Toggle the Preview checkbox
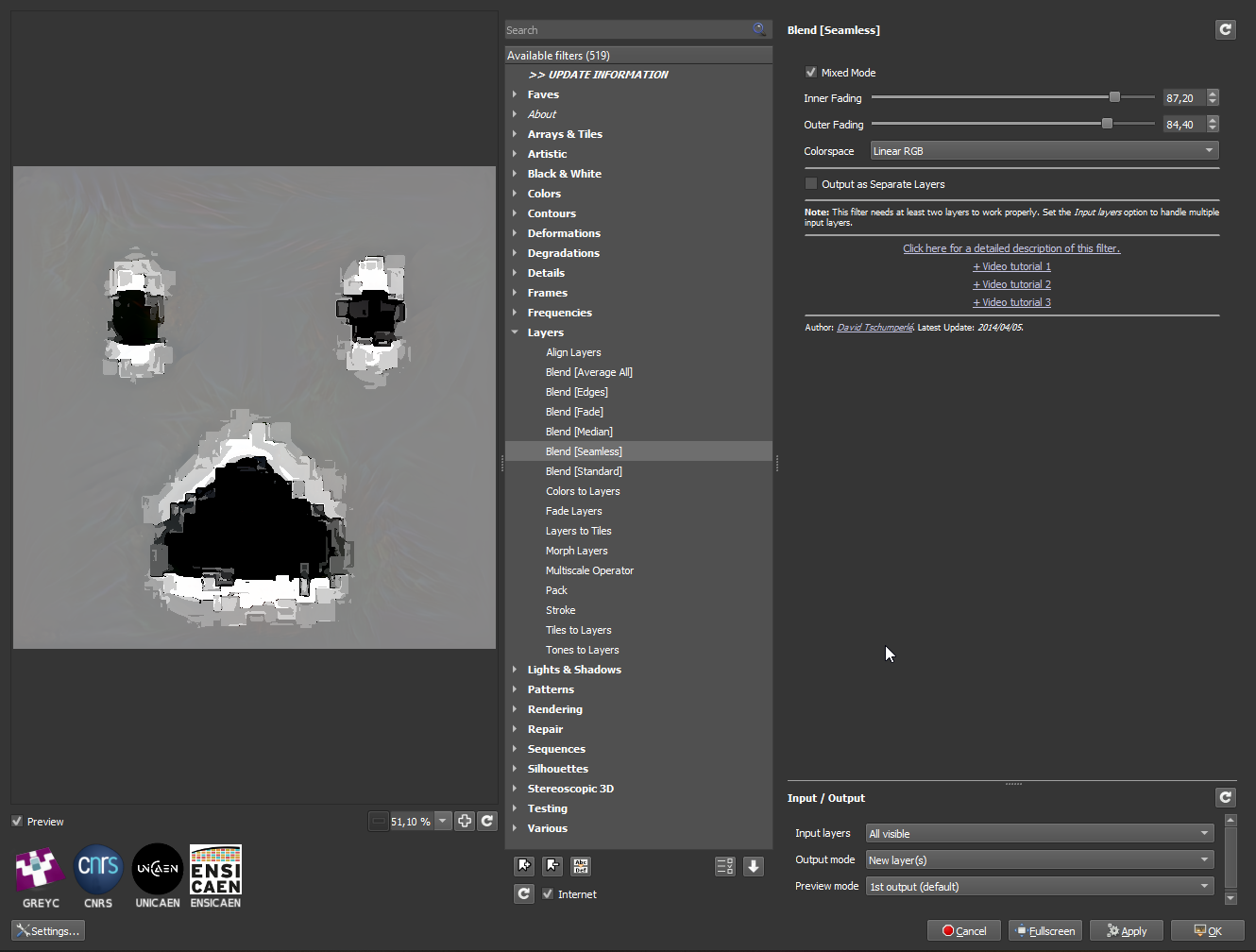 [17, 822]
